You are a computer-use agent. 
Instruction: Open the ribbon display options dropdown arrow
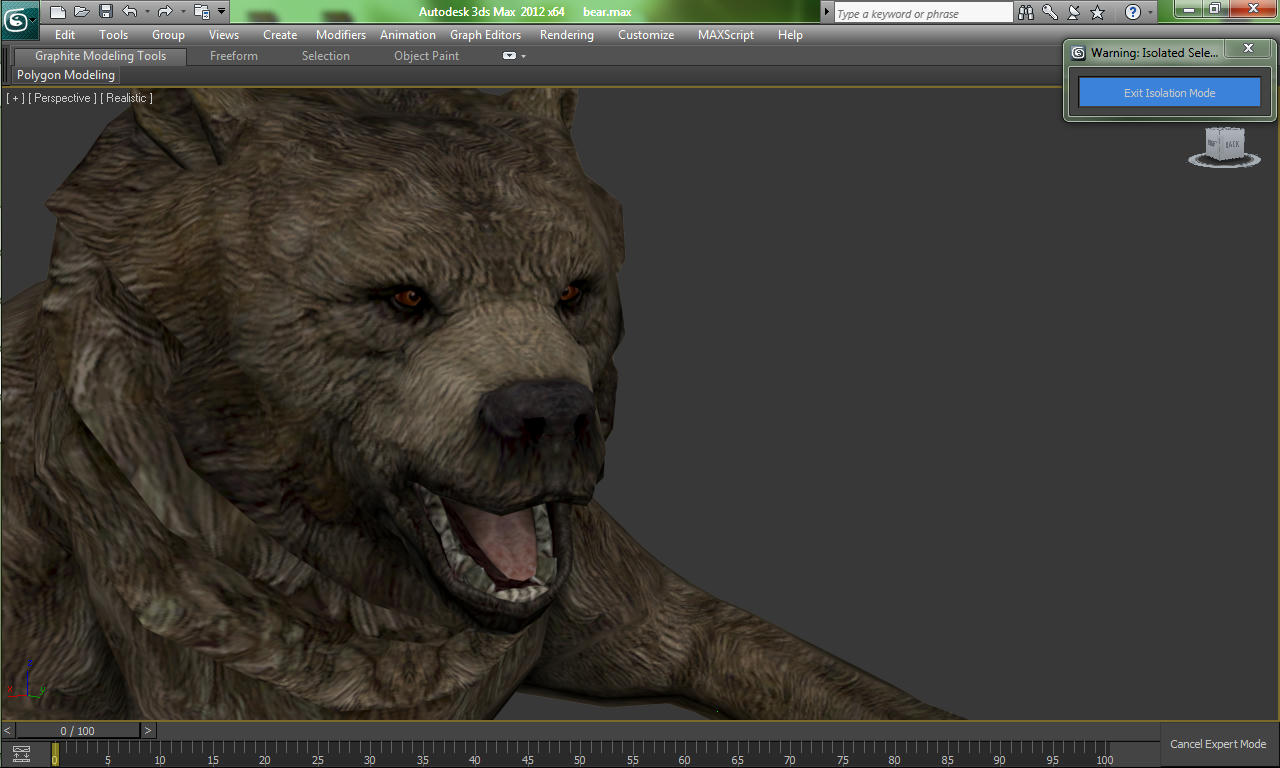523,56
